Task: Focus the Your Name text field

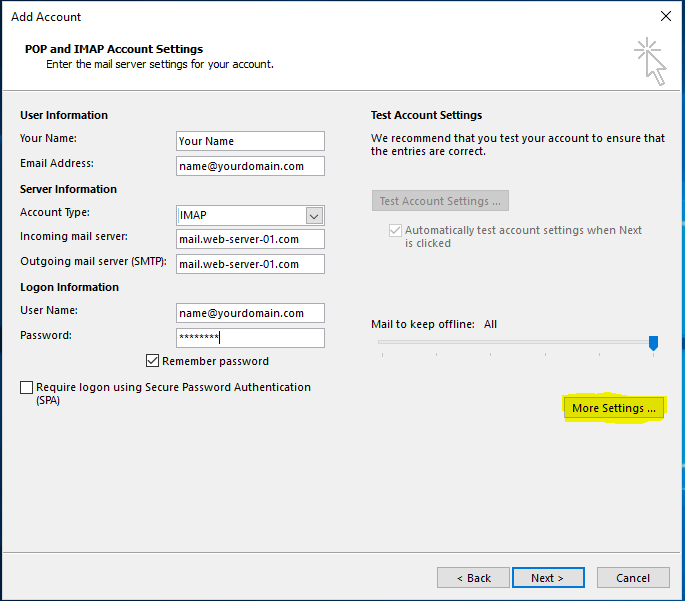Action: click(x=250, y=141)
